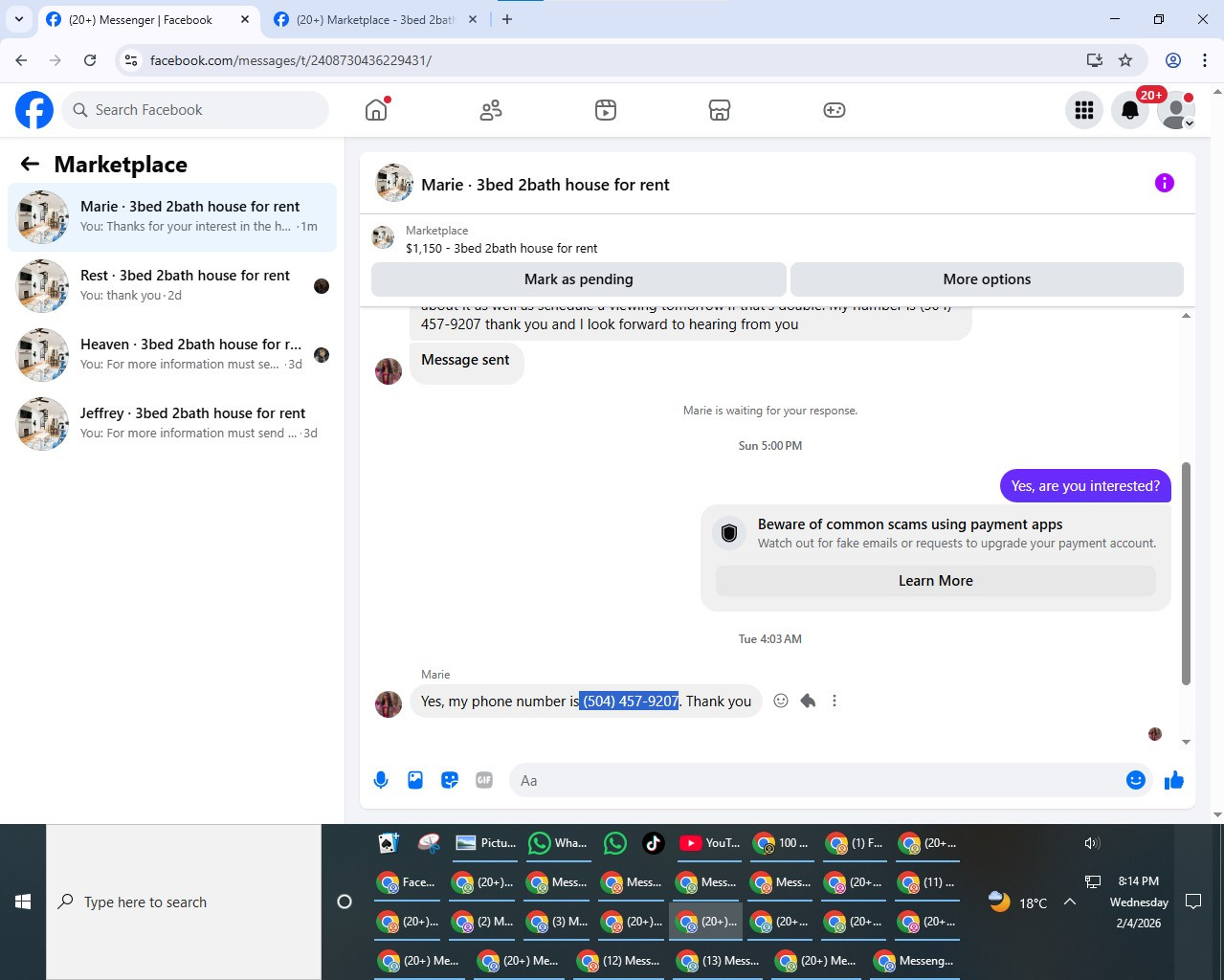
Task: Click the Mark as pending button
Action: coord(579,279)
